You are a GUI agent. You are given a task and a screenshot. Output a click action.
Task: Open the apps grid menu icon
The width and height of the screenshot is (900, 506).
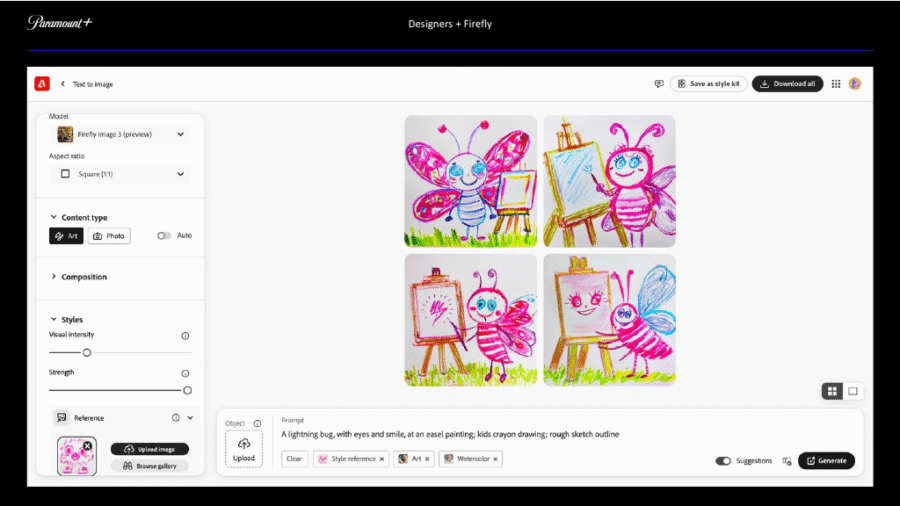coord(836,84)
